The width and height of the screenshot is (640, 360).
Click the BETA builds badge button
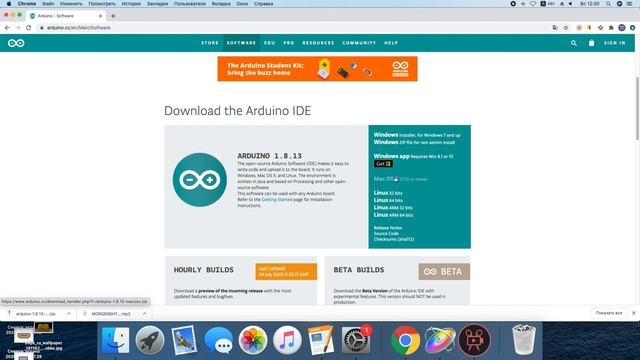pyautogui.click(x=444, y=272)
